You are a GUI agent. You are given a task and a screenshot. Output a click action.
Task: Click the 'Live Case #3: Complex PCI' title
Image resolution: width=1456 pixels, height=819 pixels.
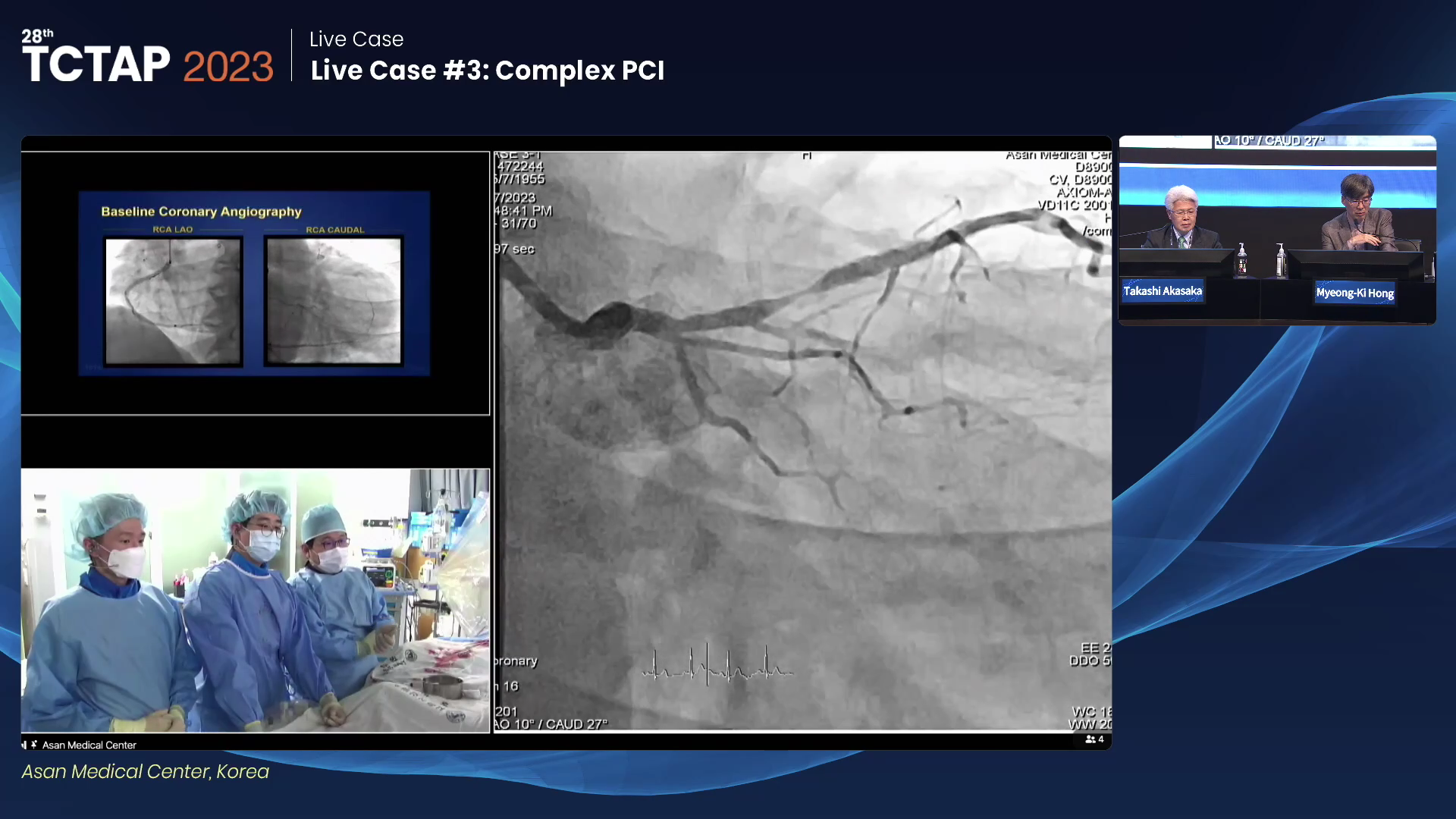tap(488, 71)
